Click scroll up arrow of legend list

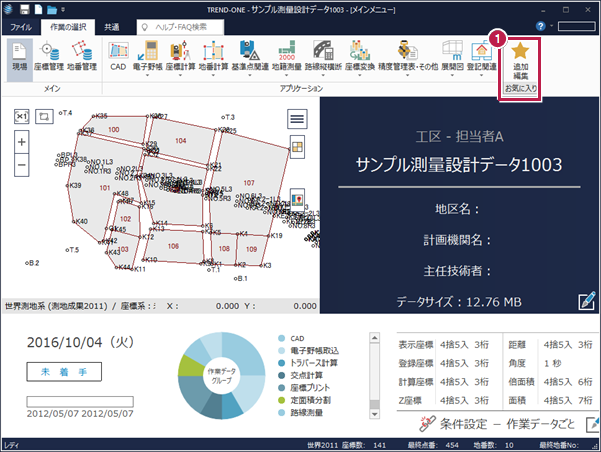[374, 337]
